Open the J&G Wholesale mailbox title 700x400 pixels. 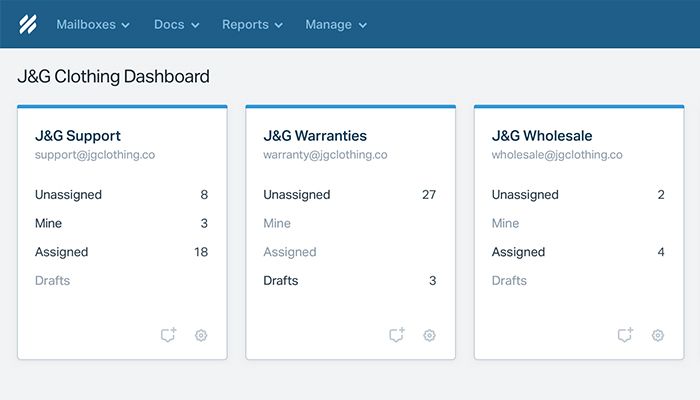click(542, 136)
